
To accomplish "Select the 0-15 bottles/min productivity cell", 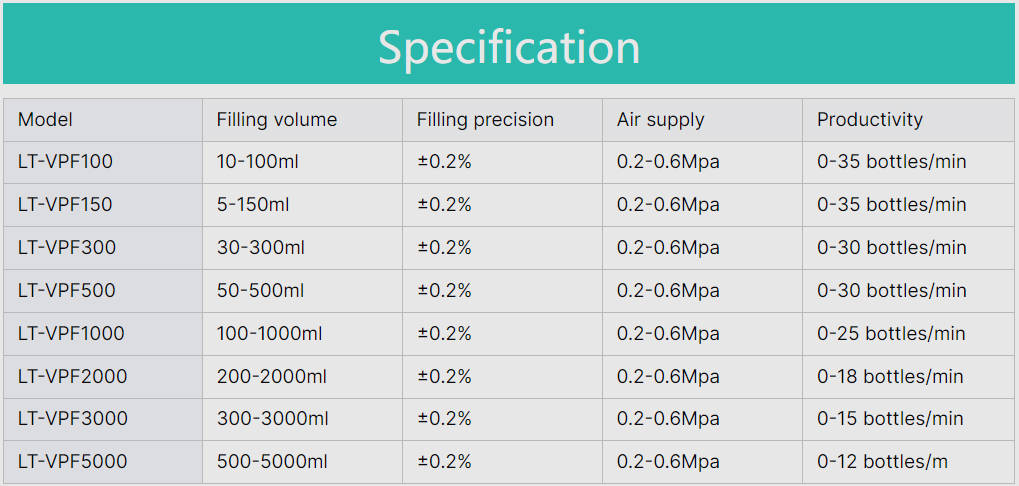I will pyautogui.click(x=890, y=419).
